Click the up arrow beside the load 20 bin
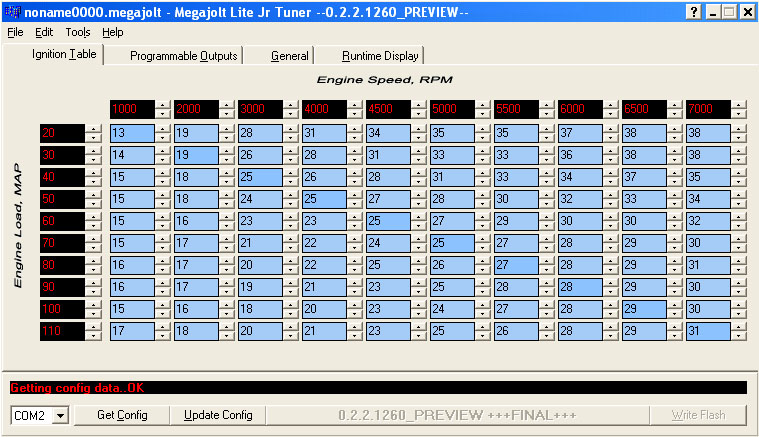 tap(93, 129)
